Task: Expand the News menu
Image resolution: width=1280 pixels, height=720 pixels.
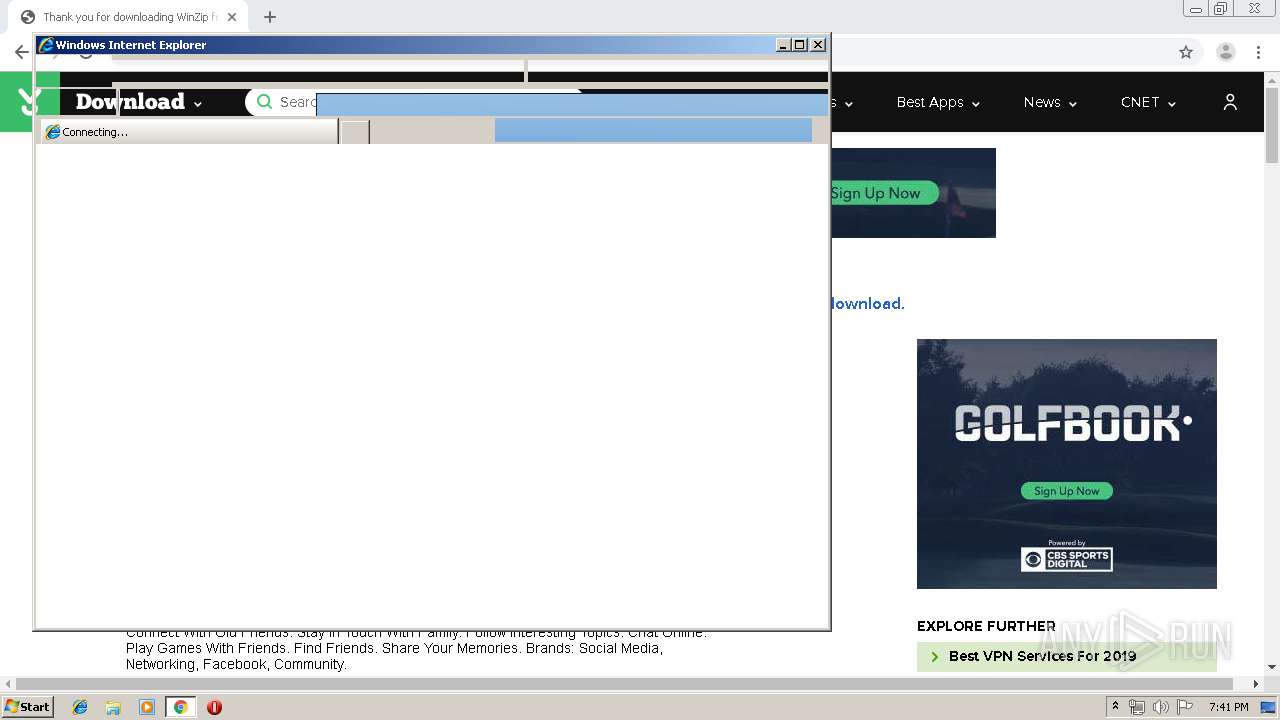Action: click(x=1050, y=102)
